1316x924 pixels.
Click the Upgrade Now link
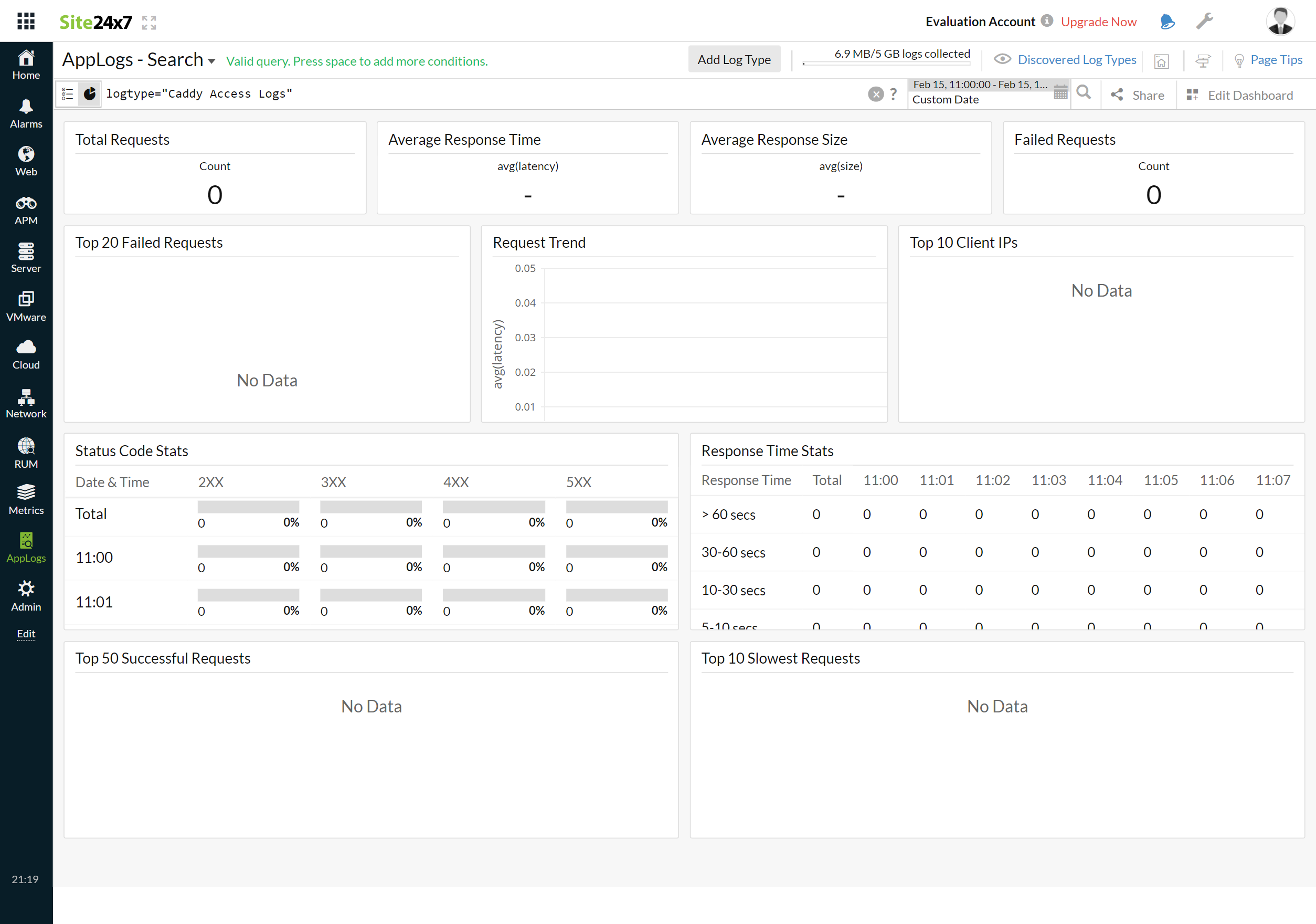pyautogui.click(x=1099, y=21)
